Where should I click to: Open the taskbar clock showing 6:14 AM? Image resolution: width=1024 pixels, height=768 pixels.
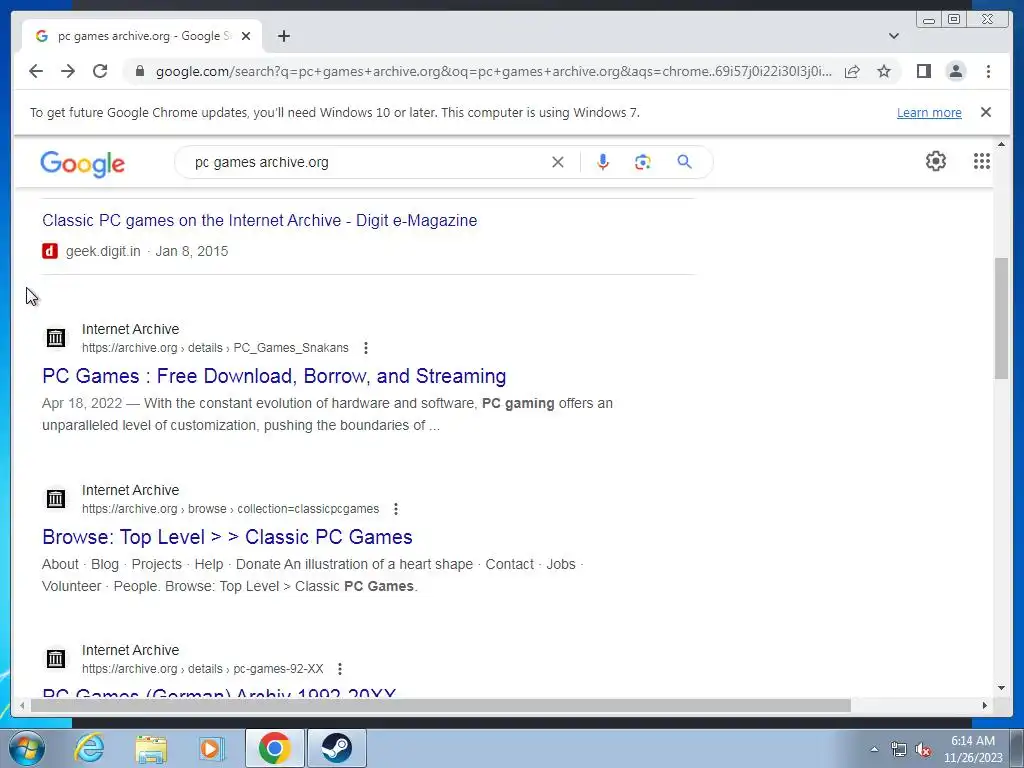point(972,749)
